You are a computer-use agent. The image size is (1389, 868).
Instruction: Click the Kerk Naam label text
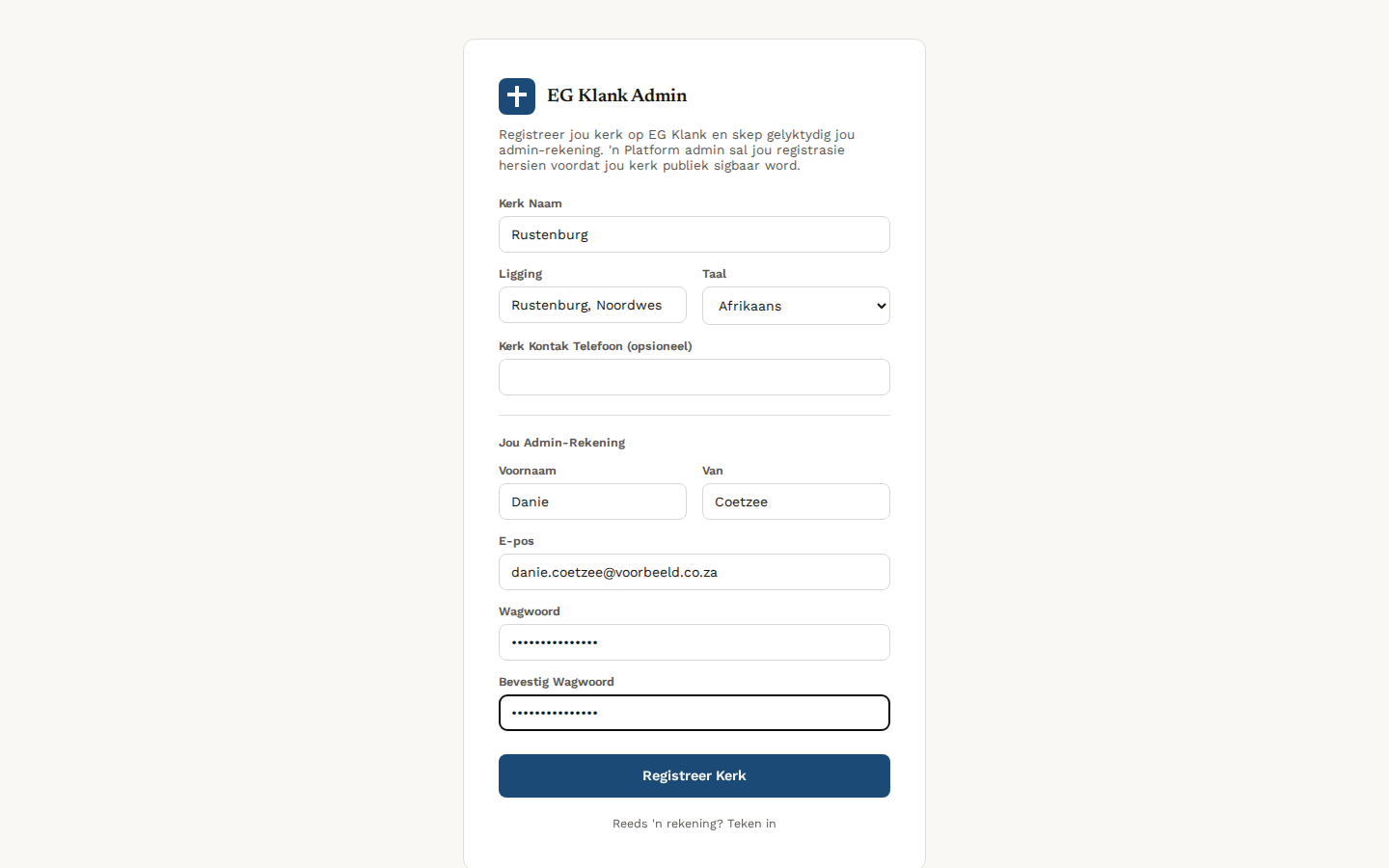(x=531, y=203)
